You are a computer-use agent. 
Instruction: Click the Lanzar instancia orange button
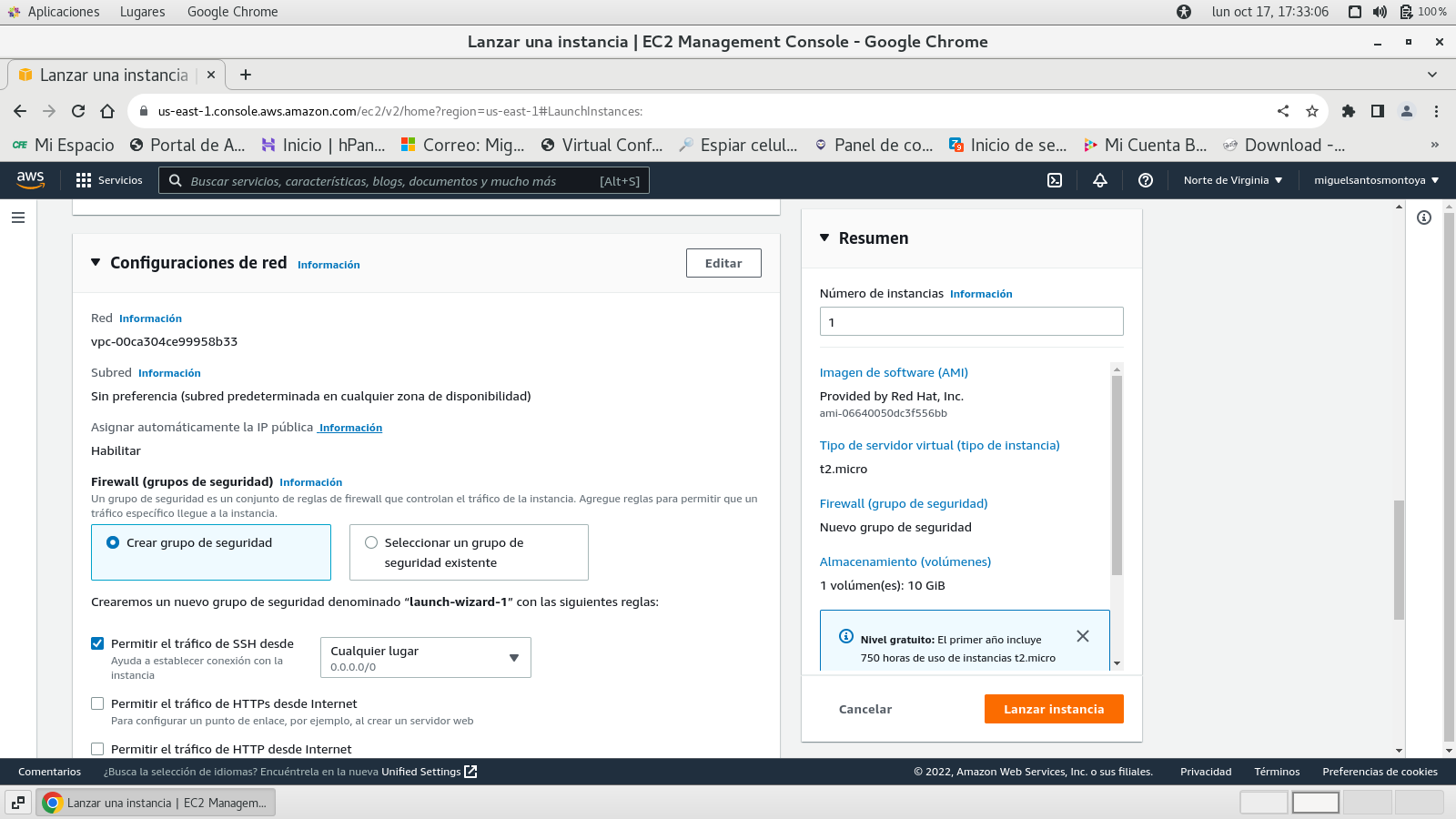point(1054,709)
